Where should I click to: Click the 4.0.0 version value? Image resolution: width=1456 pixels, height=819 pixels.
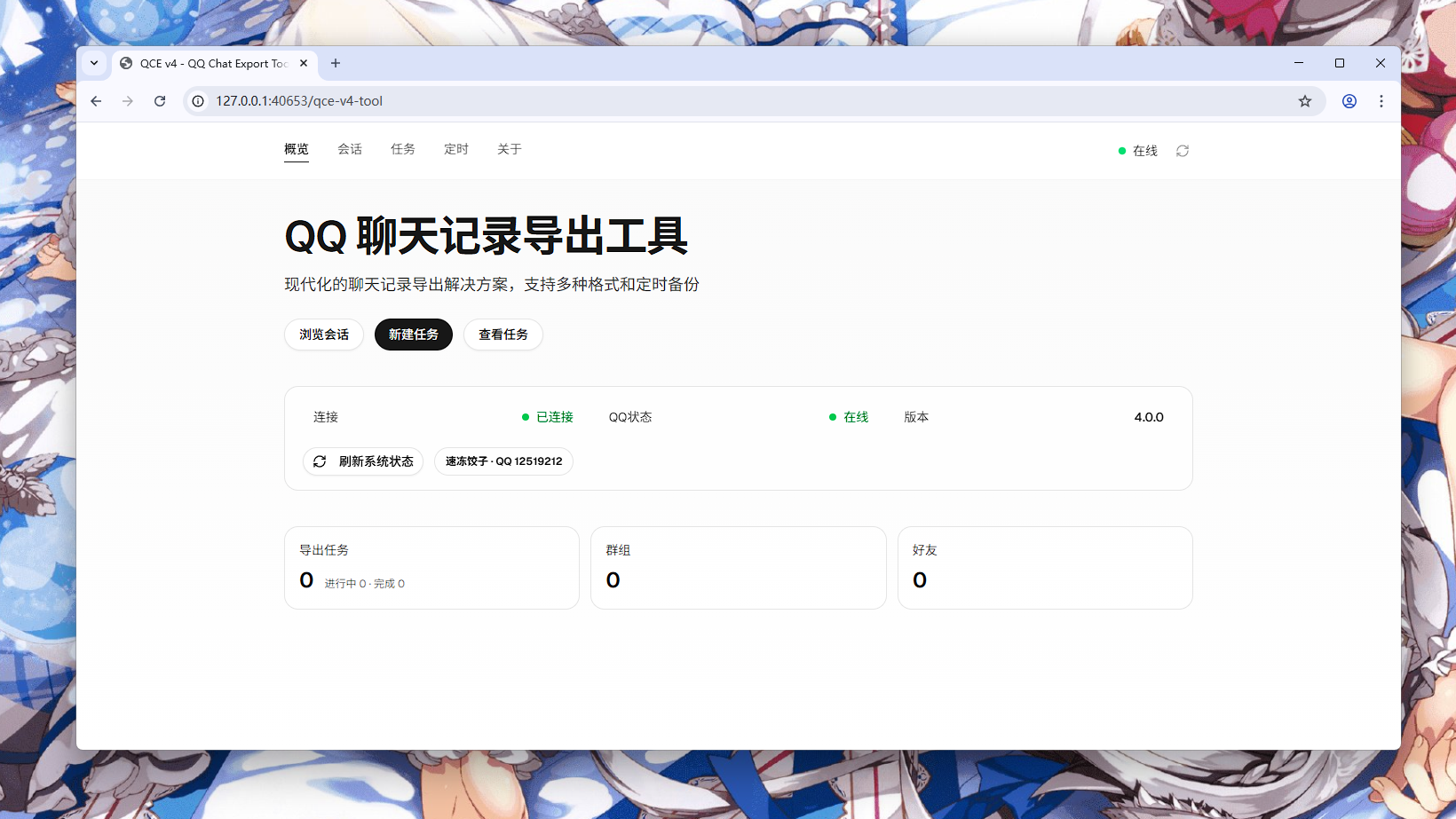point(1149,417)
